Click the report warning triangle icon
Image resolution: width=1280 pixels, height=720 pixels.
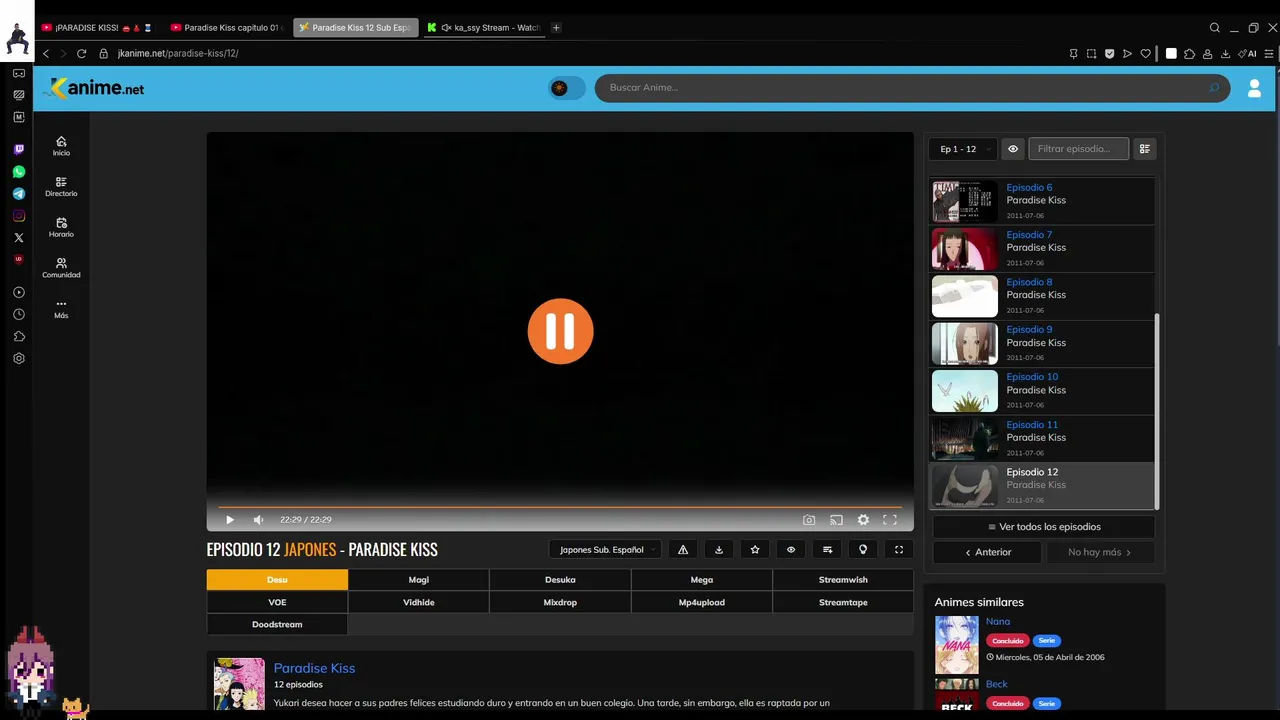click(683, 549)
